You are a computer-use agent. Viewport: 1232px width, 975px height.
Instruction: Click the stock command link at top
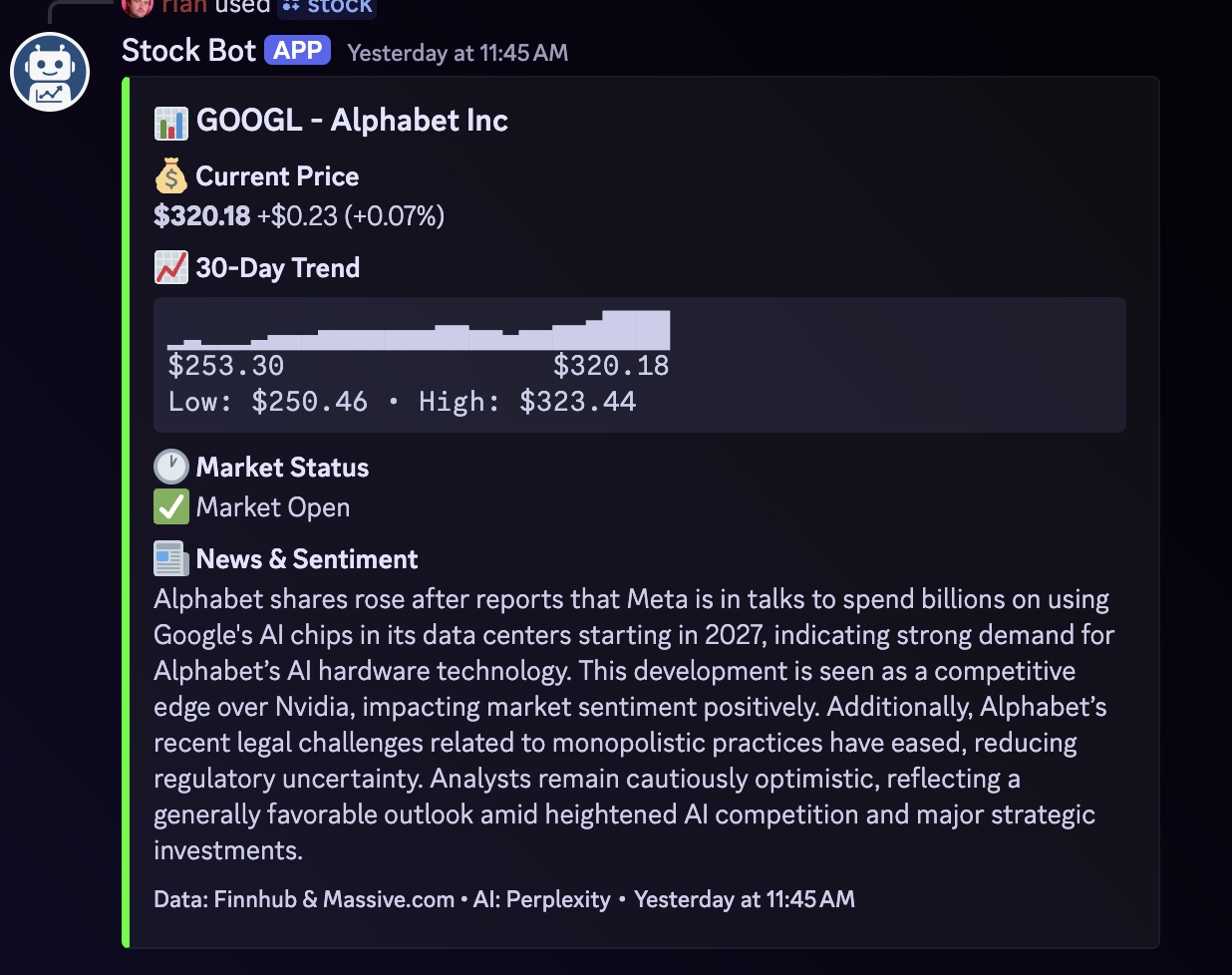click(339, 6)
